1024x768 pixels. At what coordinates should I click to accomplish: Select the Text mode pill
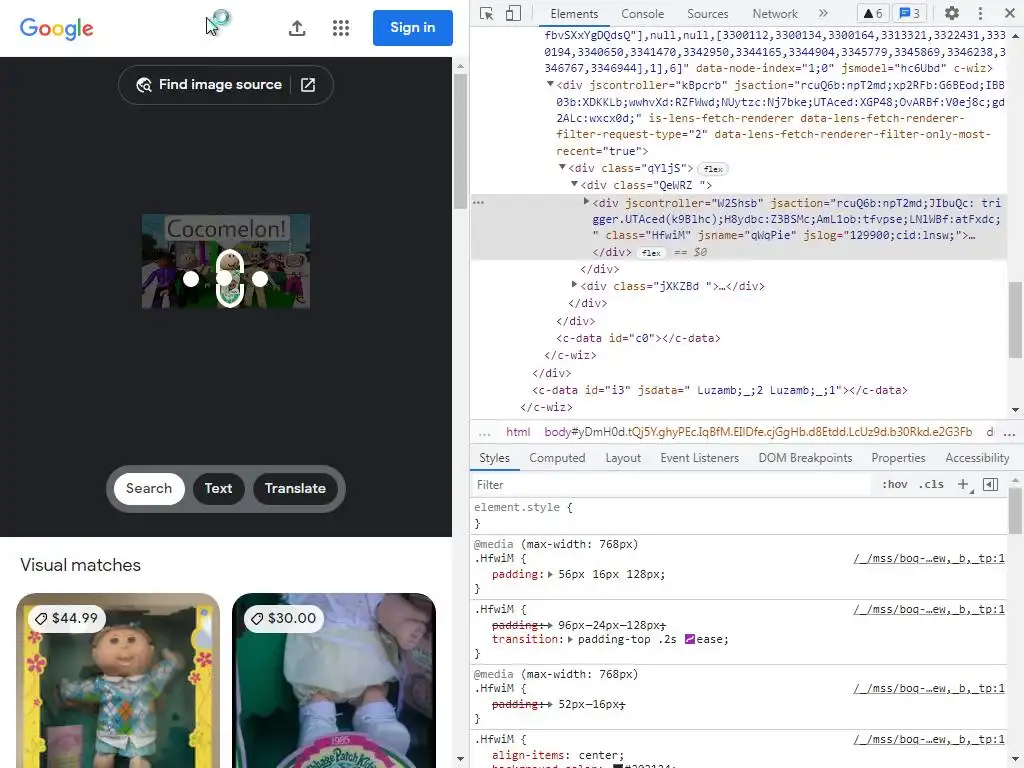[218, 488]
